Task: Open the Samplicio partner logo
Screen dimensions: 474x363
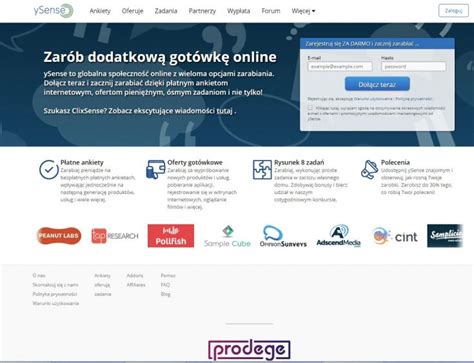Action: tap(445, 236)
